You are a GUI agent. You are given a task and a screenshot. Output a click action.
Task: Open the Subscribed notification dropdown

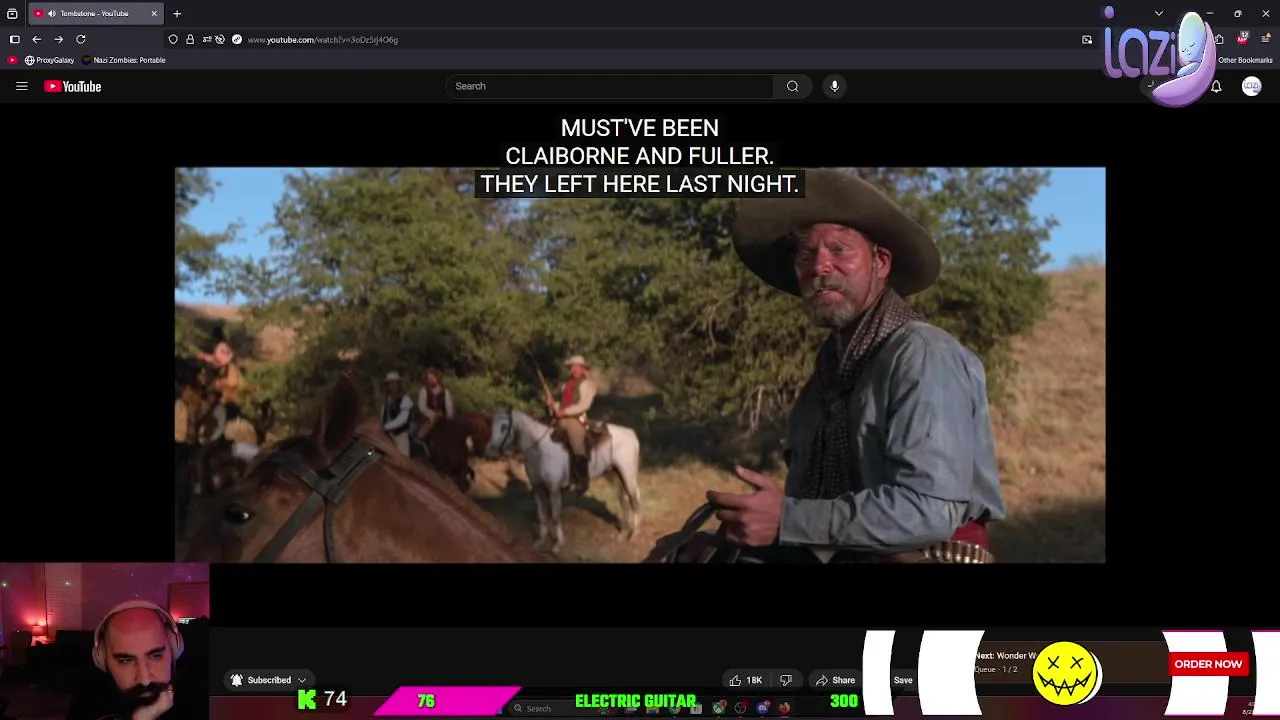point(269,680)
